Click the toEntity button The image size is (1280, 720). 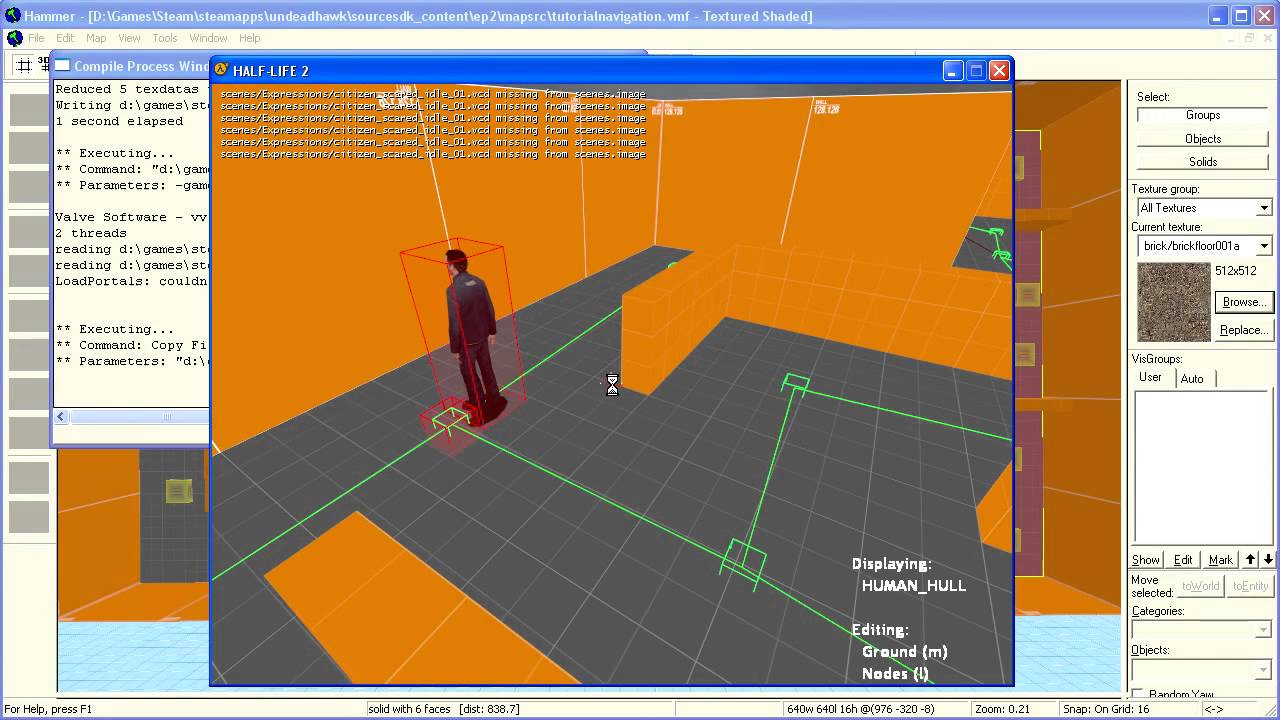pyautogui.click(x=1250, y=586)
